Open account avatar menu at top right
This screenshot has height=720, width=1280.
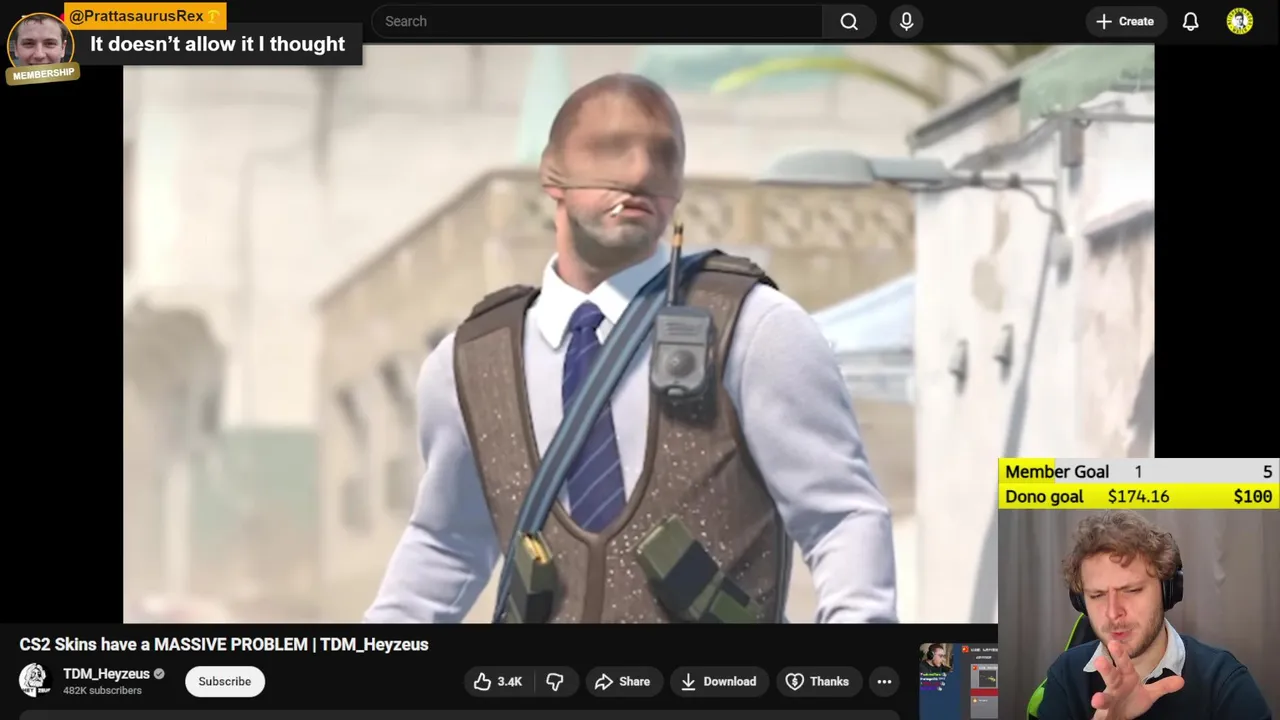1239,21
